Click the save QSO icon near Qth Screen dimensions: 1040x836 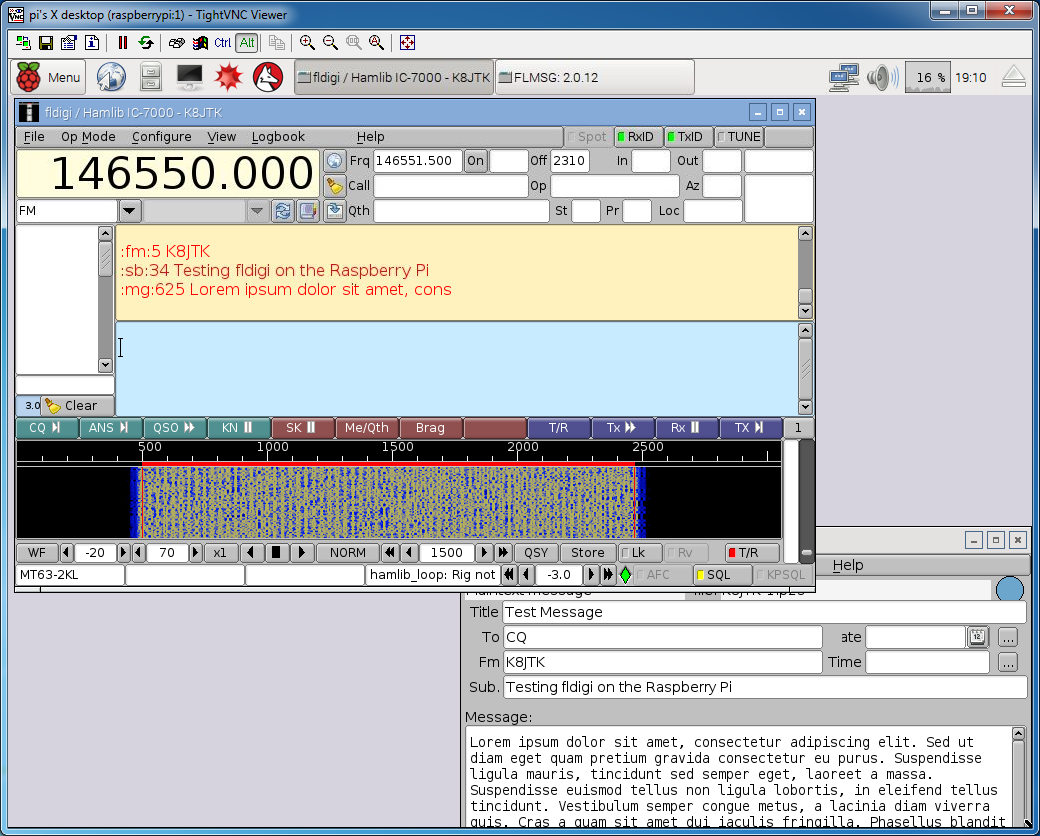pyautogui.click(x=334, y=211)
